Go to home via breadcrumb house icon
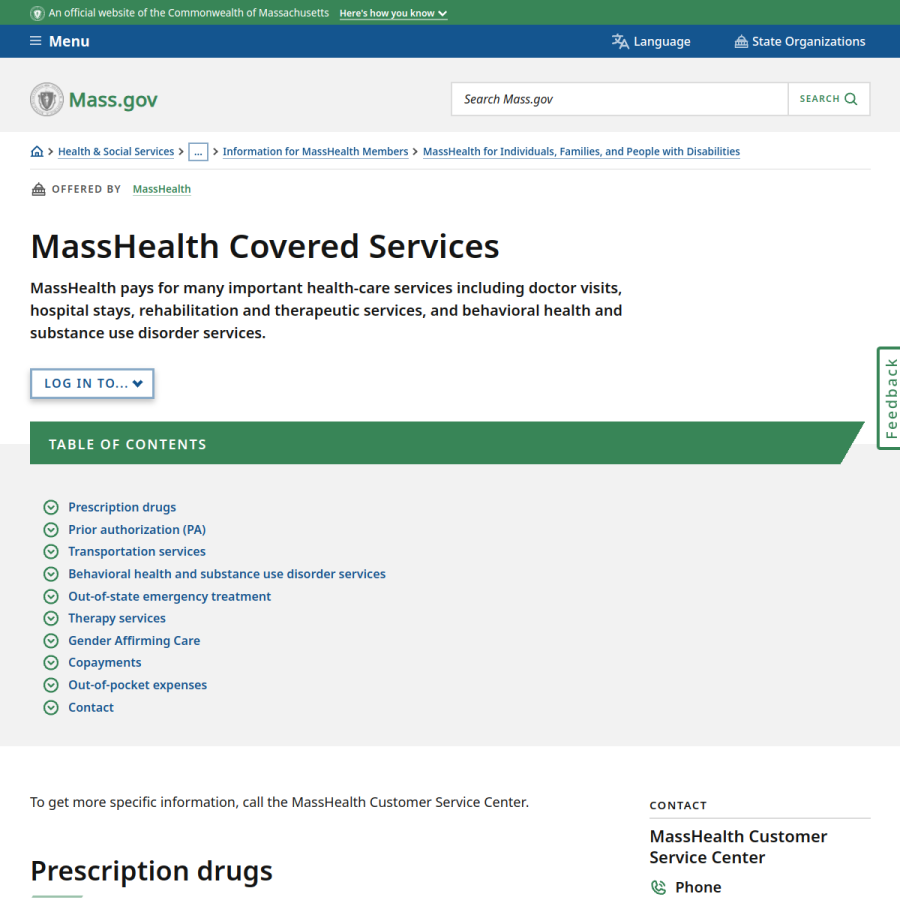 [x=37, y=151]
